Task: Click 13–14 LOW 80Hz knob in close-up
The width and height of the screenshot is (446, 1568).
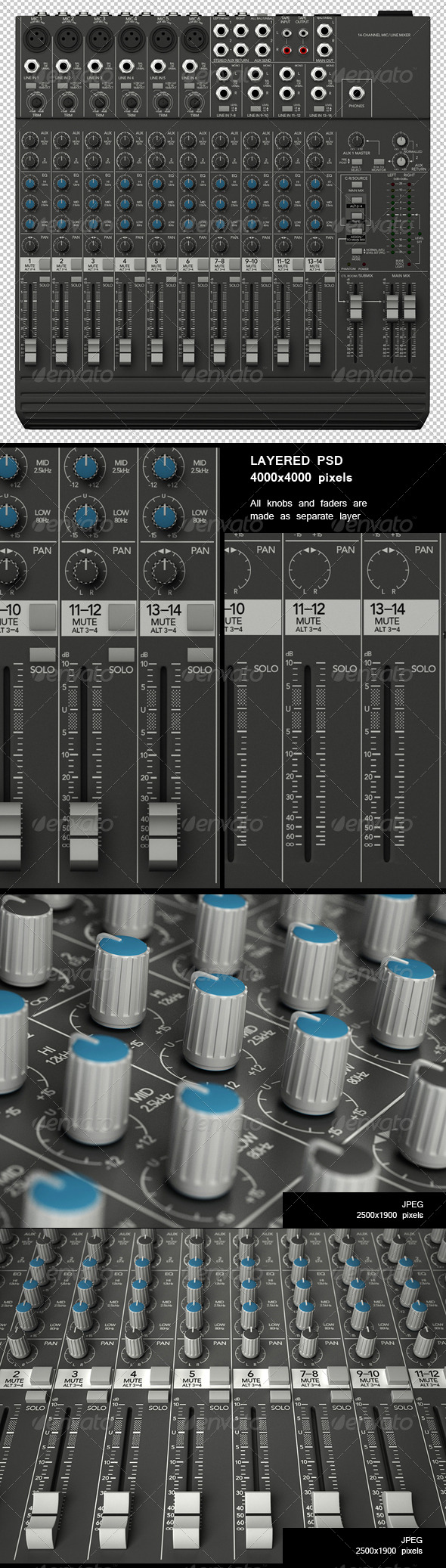Action: coord(164,515)
